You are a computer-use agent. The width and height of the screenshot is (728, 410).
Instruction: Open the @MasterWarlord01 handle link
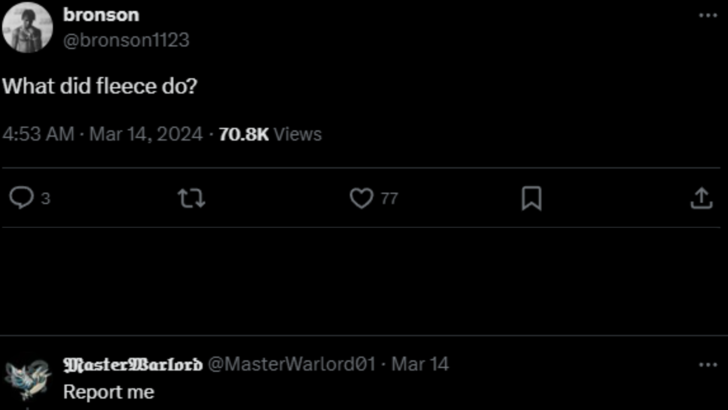point(290,364)
